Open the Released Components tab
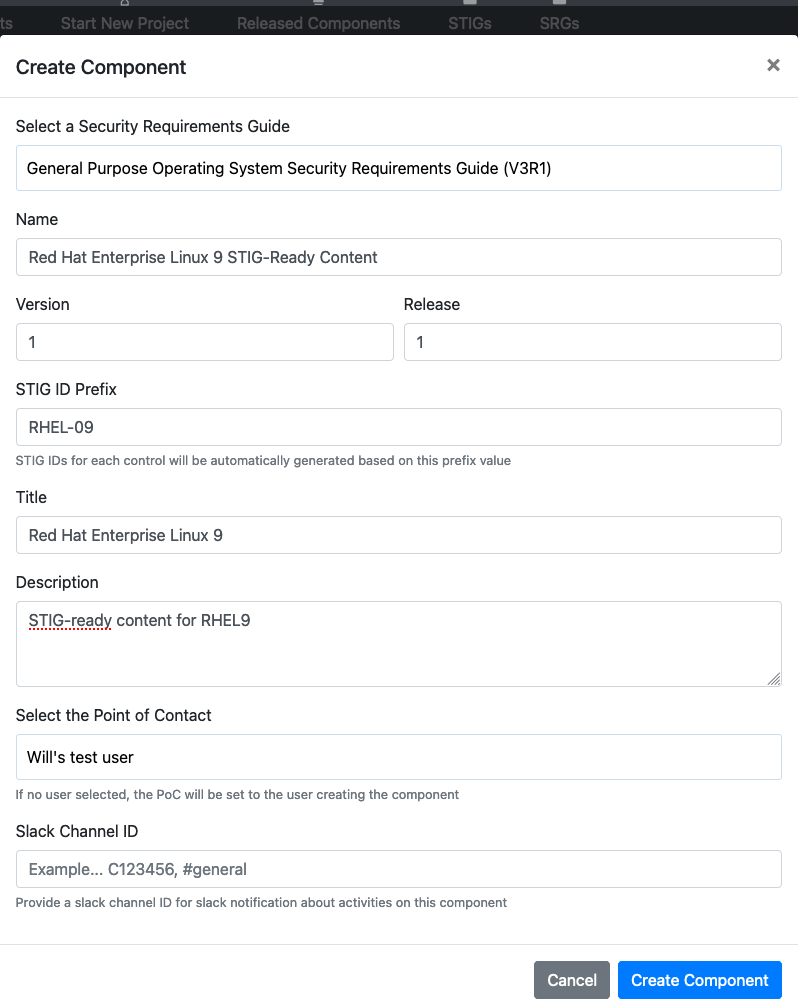798x1008 pixels. (x=318, y=23)
